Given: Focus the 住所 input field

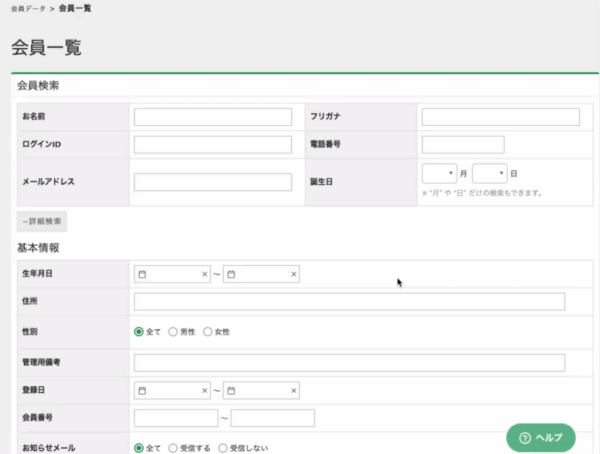Looking at the screenshot, I should pyautogui.click(x=349, y=302).
